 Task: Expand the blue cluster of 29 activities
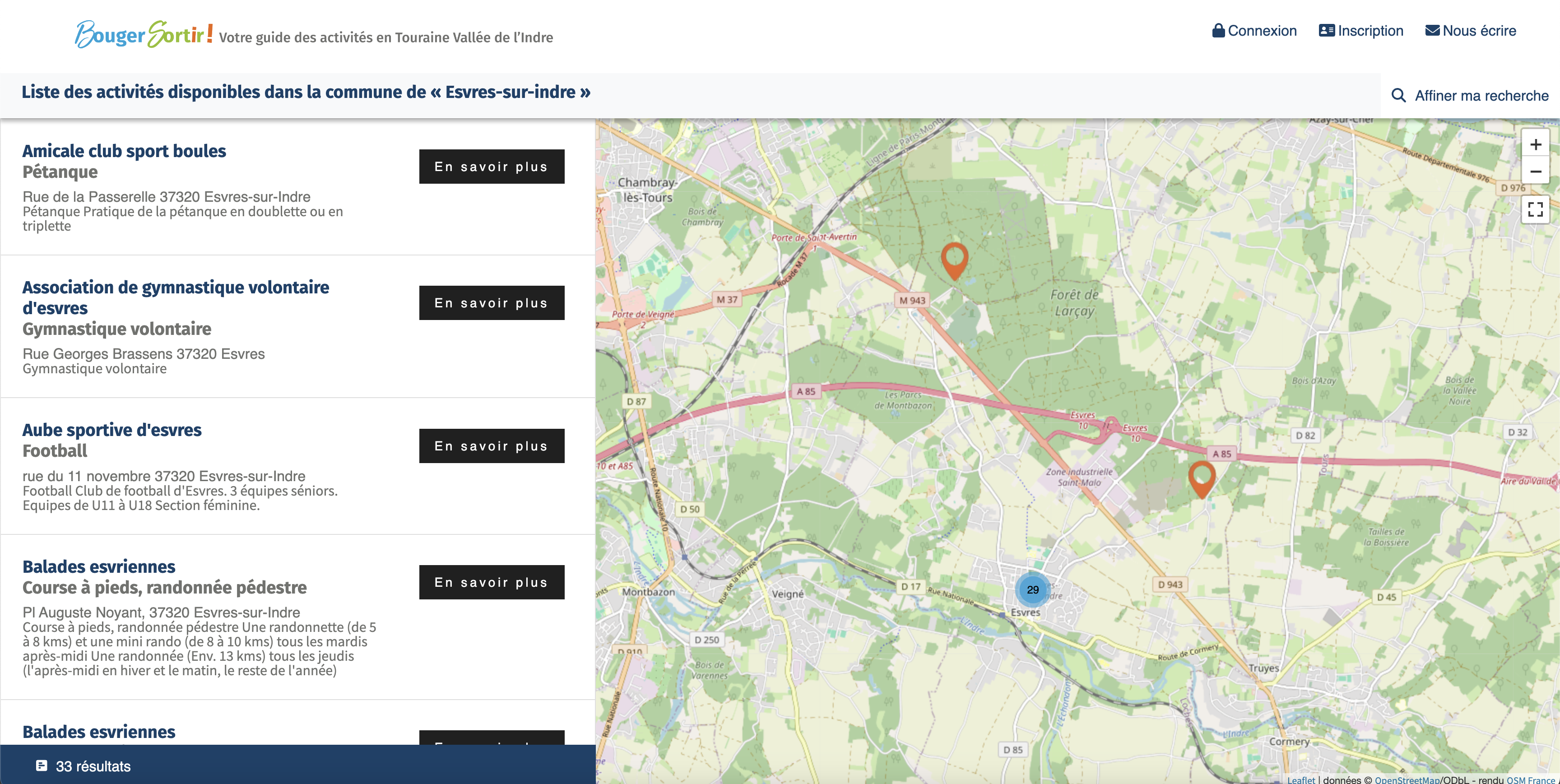point(1032,589)
